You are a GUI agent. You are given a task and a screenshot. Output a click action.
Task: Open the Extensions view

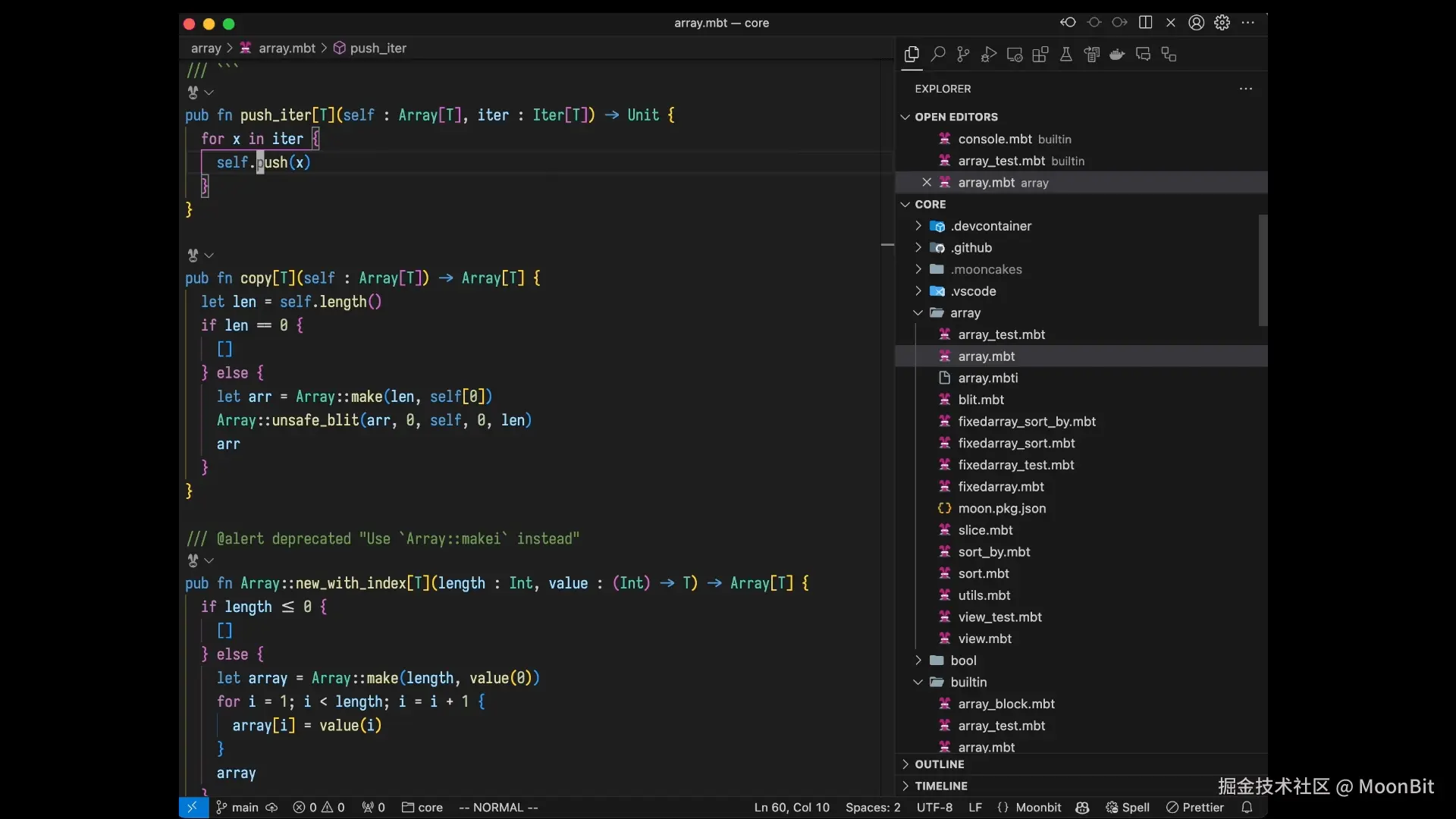1040,55
